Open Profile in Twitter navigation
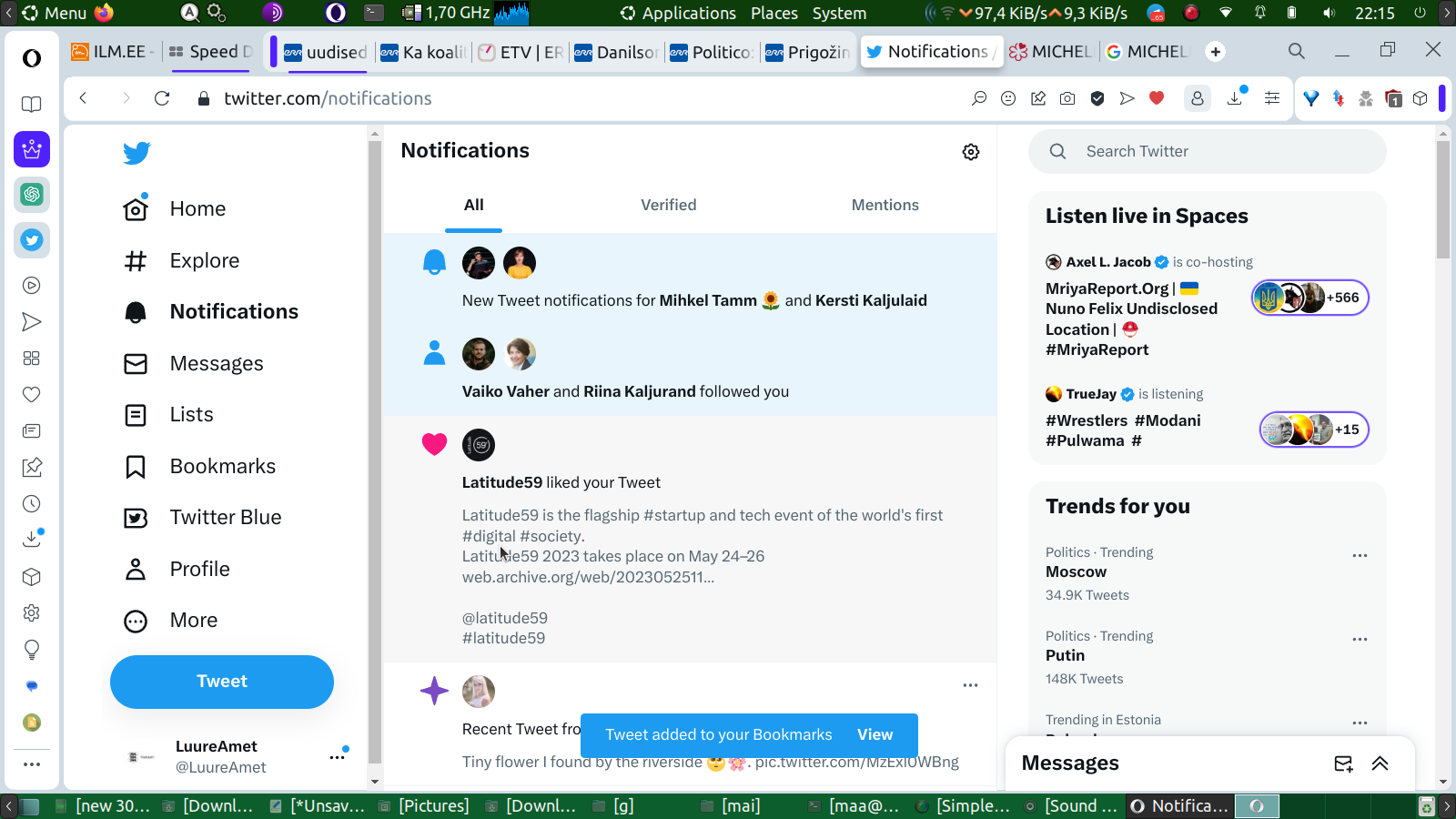 point(177,570)
